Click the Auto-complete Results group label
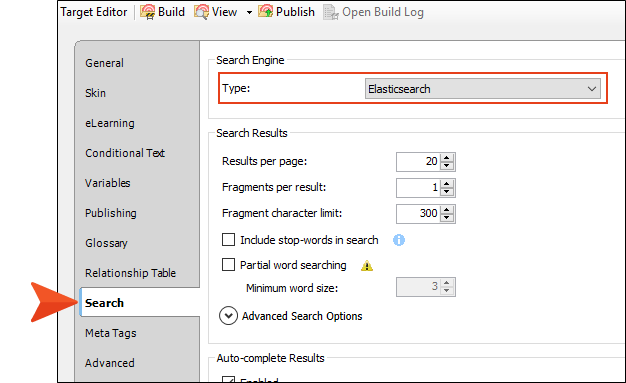626x383 pixels. [x=270, y=358]
